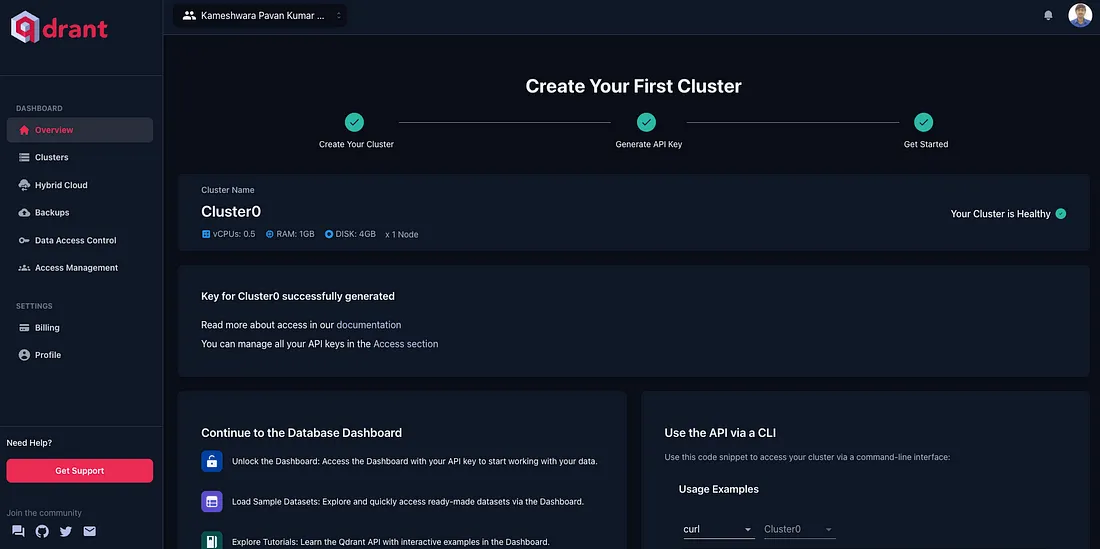Click the Create Your Cluster step checkmark

[x=354, y=122]
